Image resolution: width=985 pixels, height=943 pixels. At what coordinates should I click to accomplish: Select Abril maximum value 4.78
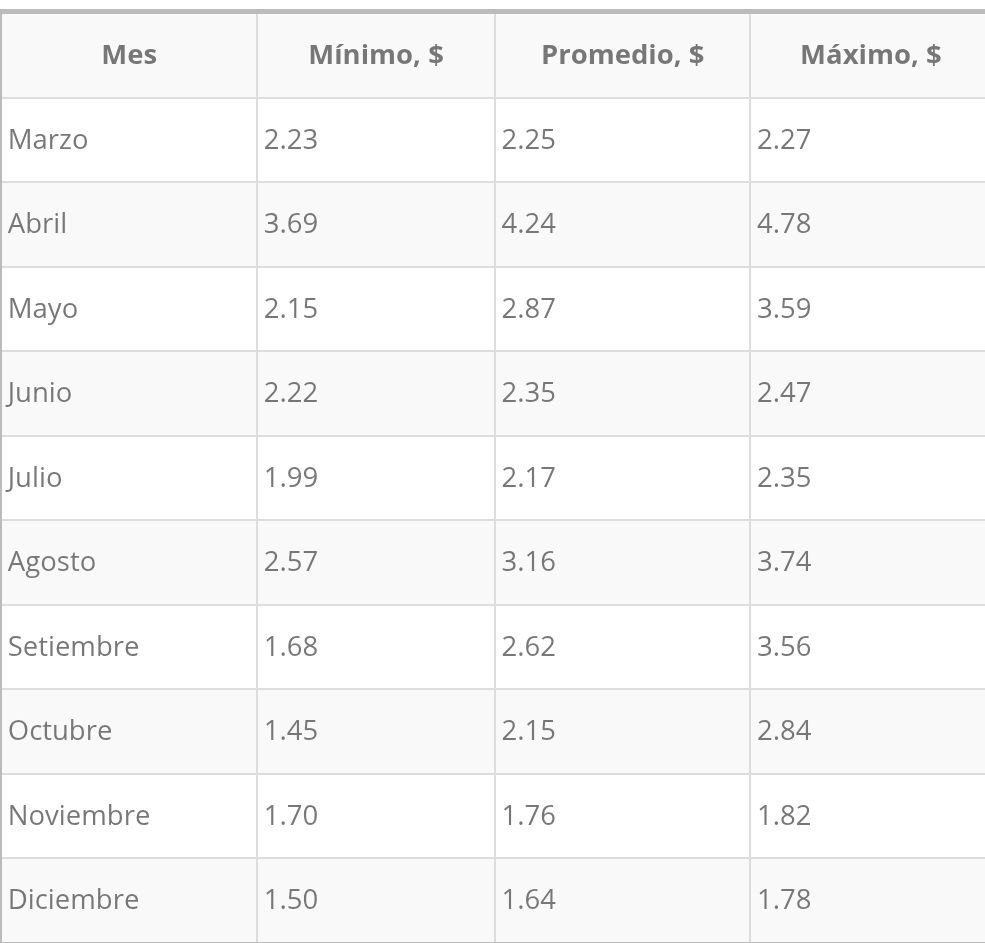pos(783,224)
